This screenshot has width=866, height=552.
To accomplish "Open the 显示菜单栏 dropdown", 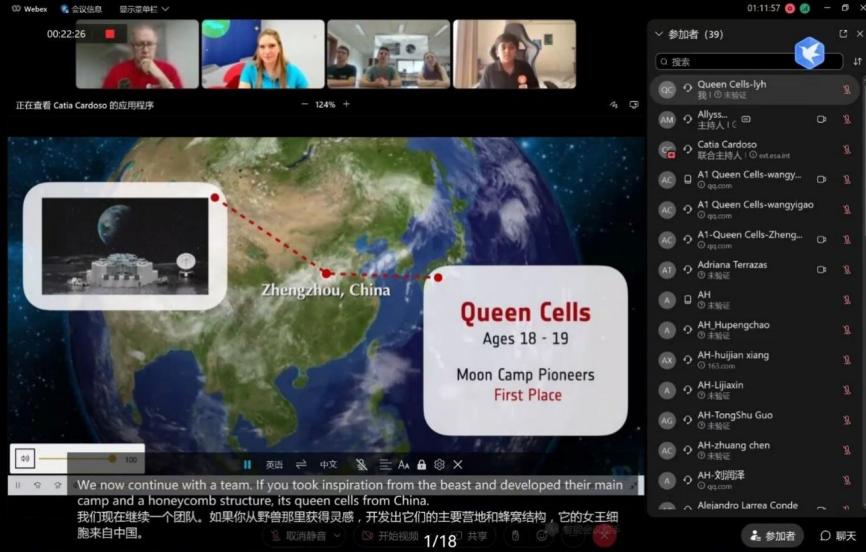I will pos(144,9).
